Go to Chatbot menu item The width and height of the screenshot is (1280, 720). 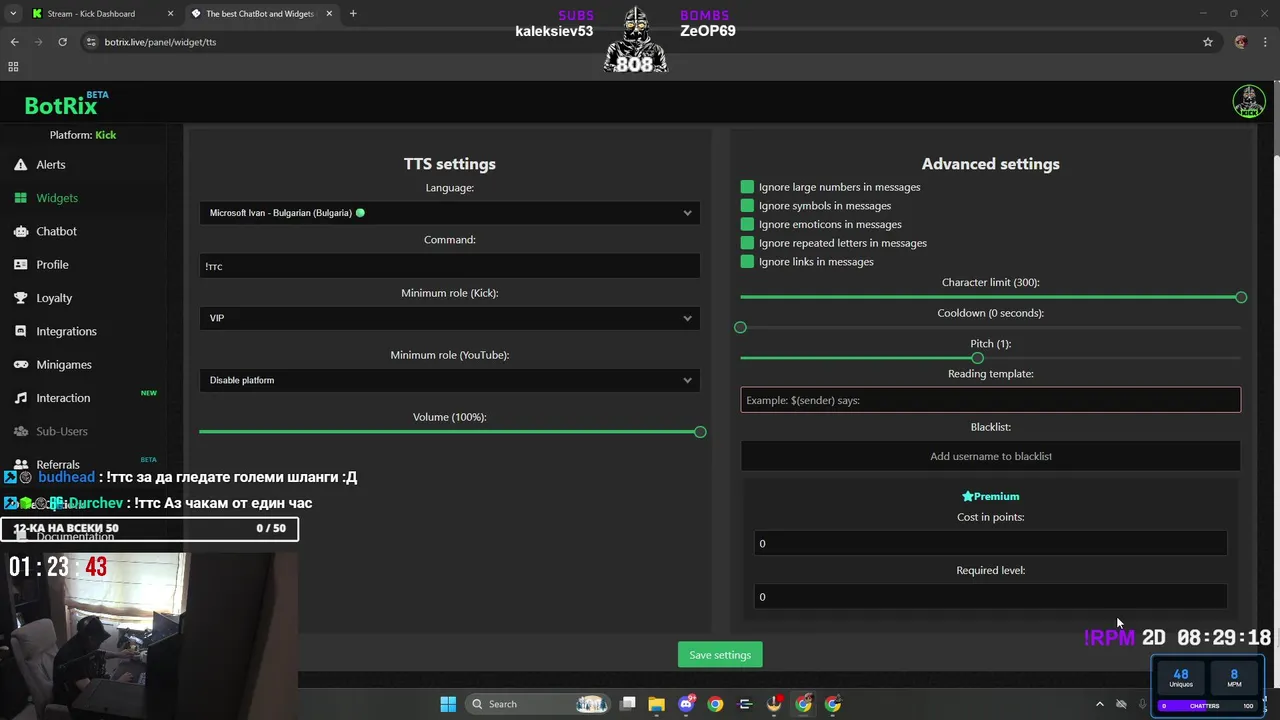click(56, 231)
